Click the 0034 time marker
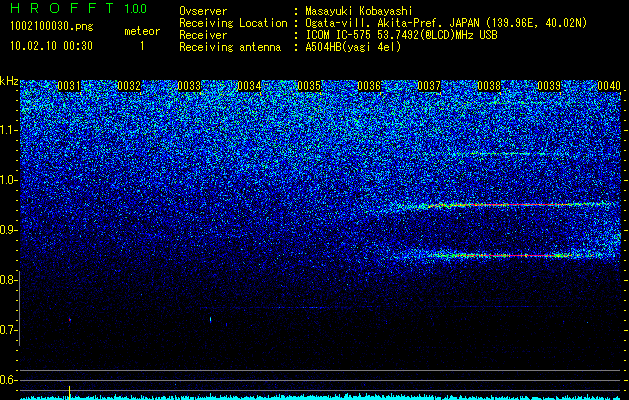The height and width of the screenshot is (400, 629). pos(249,86)
